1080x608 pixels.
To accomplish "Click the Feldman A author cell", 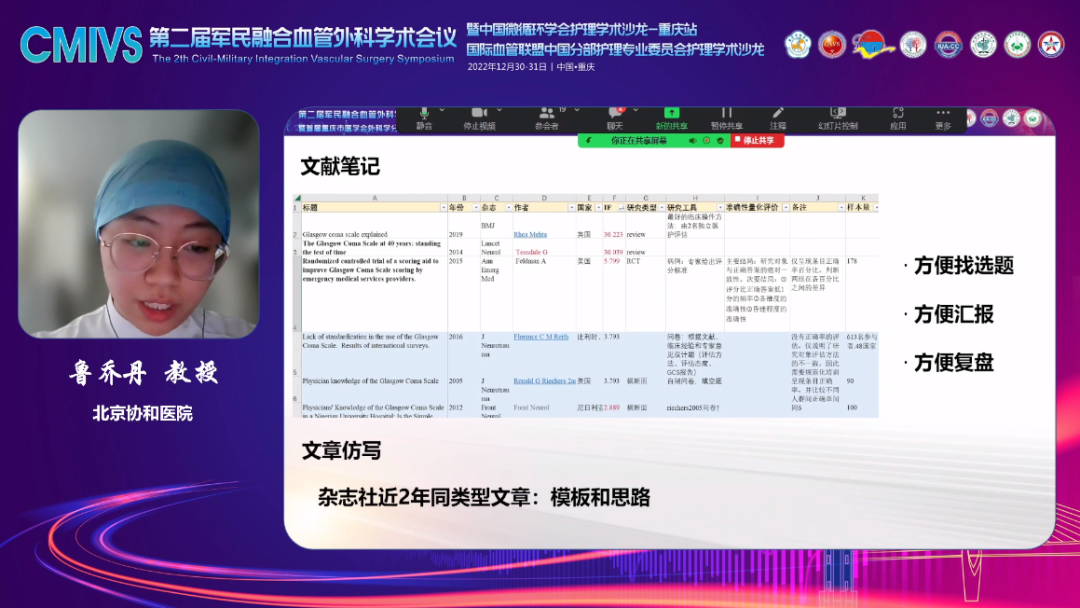I will [x=530, y=261].
